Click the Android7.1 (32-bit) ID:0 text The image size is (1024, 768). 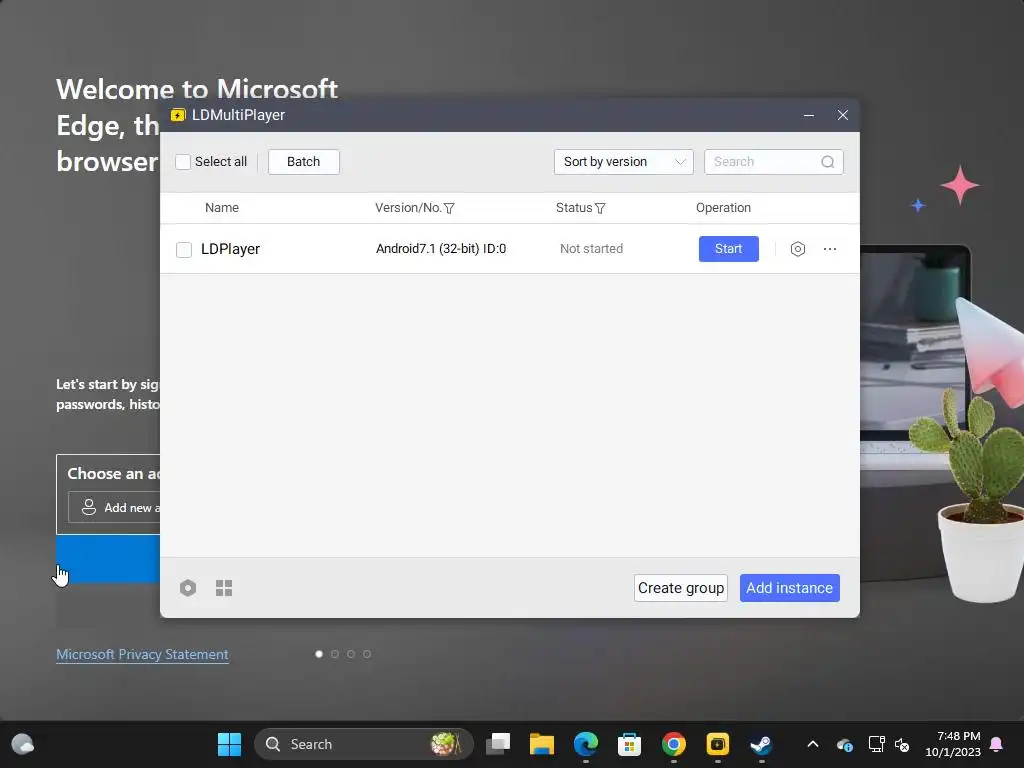click(441, 249)
